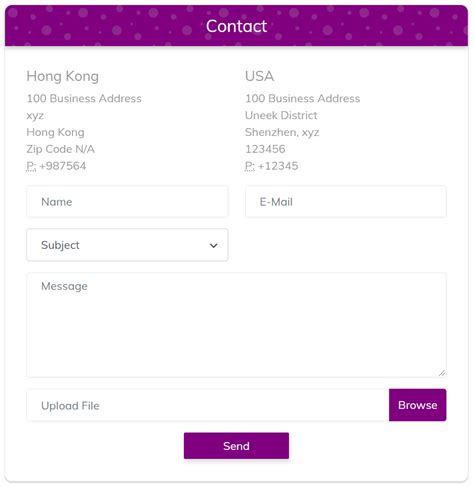
Task: Click Hong Kong phone number +987564
Action: [63, 166]
